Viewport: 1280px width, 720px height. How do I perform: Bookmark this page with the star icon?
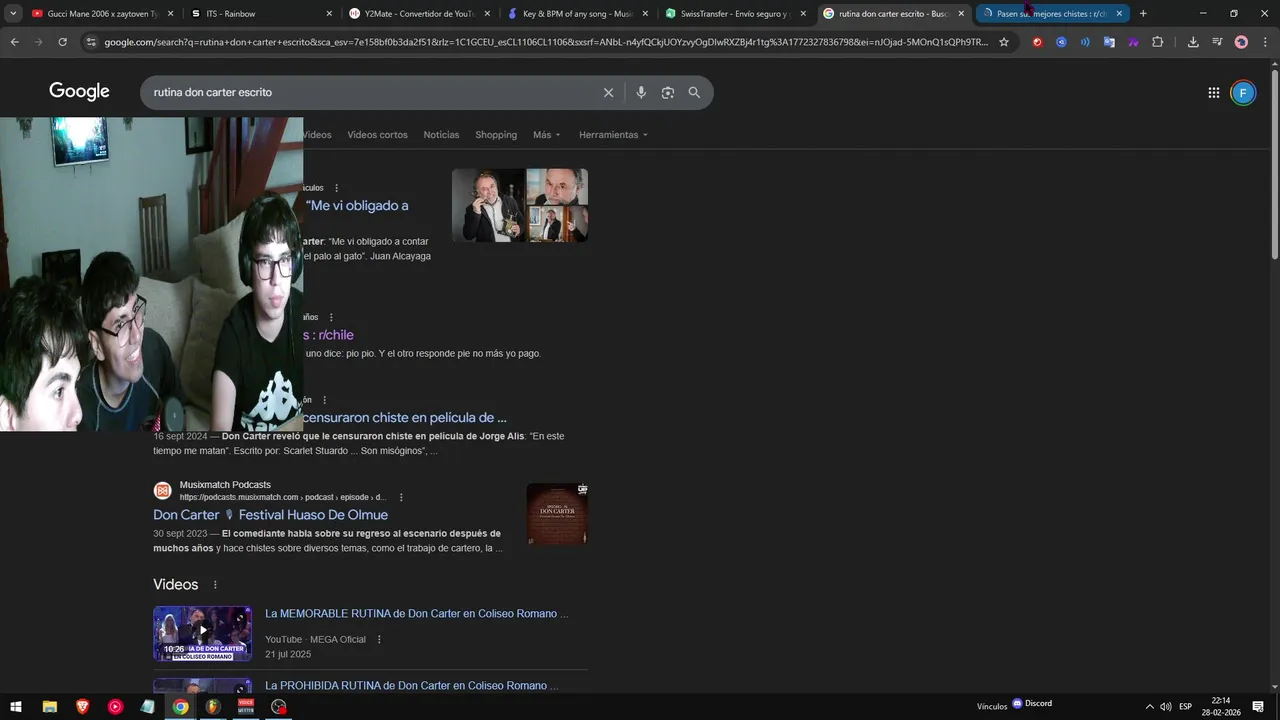click(1004, 42)
